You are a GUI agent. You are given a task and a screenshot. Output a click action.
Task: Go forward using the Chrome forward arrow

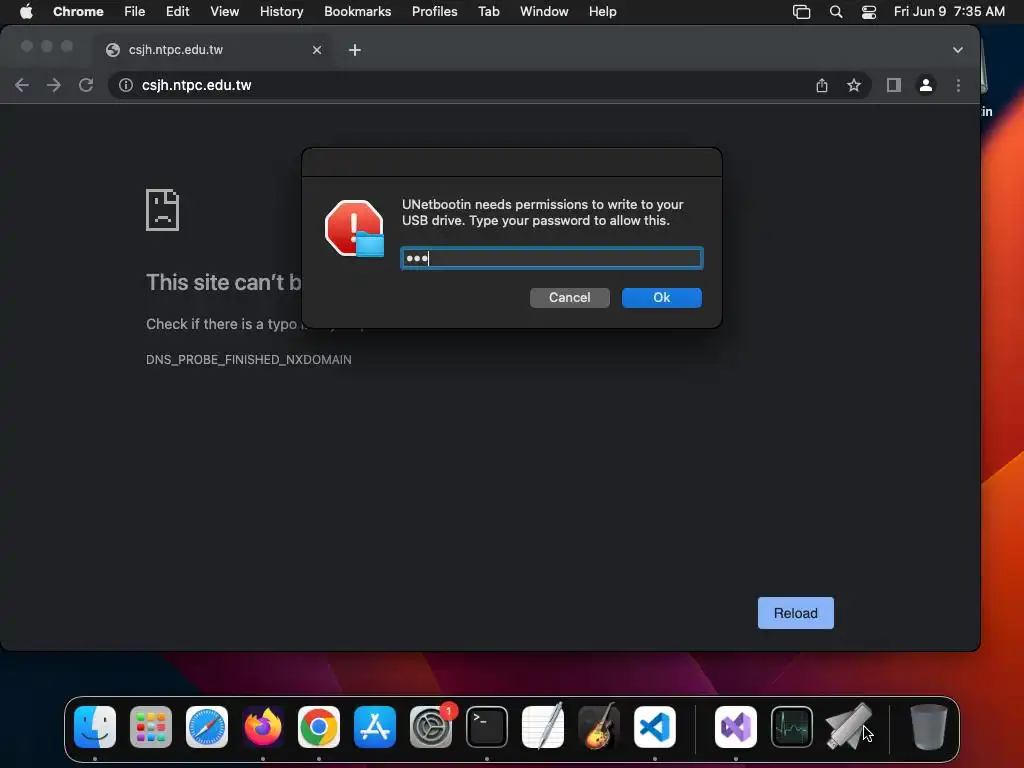(x=54, y=85)
